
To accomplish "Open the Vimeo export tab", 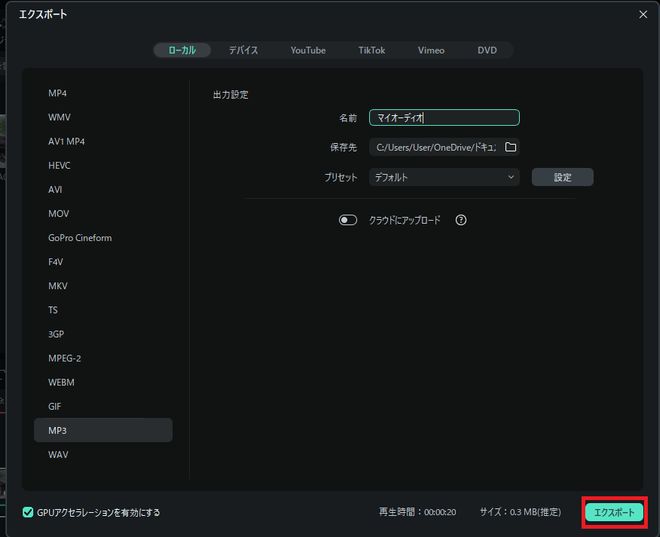I will 431,50.
